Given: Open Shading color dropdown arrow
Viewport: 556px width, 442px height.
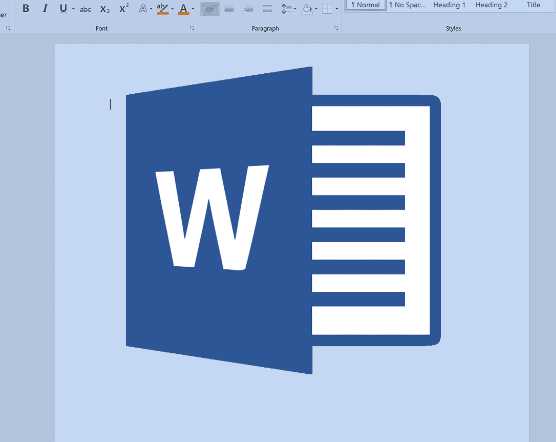Looking at the screenshot, I should pos(316,9).
